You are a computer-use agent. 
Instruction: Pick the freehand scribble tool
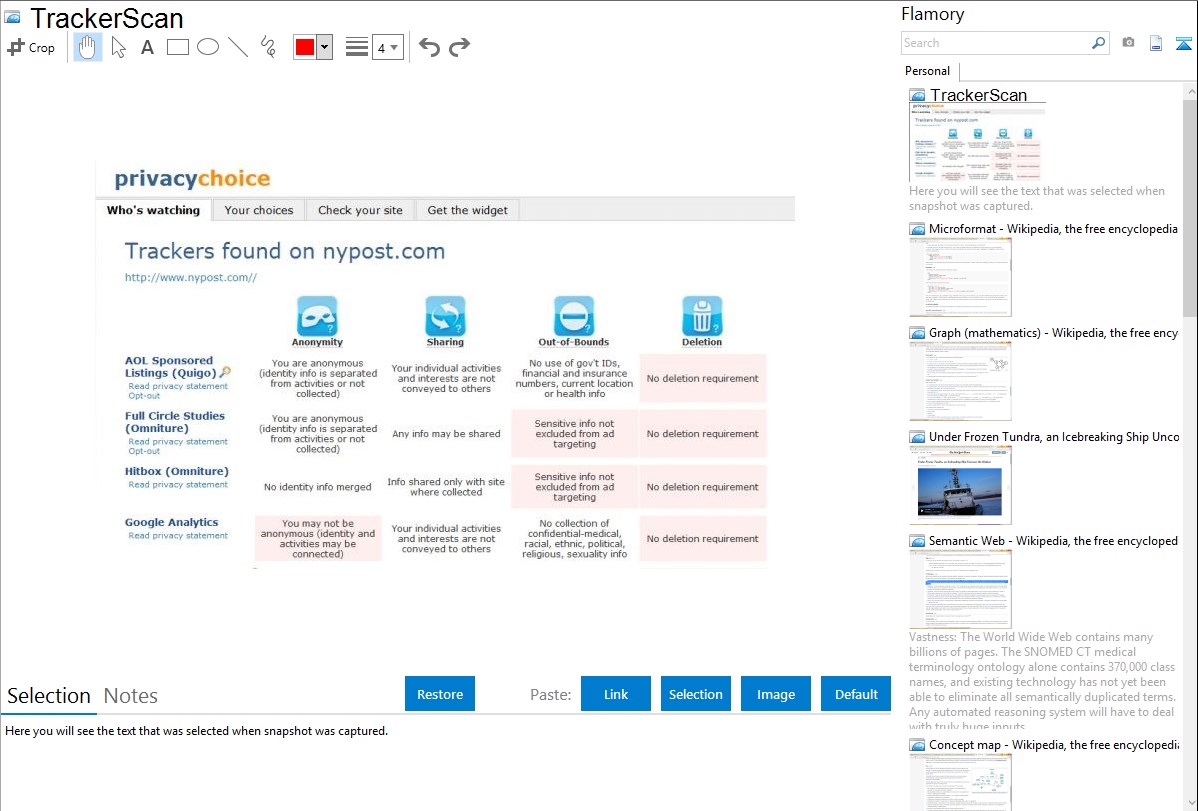pyautogui.click(x=268, y=47)
